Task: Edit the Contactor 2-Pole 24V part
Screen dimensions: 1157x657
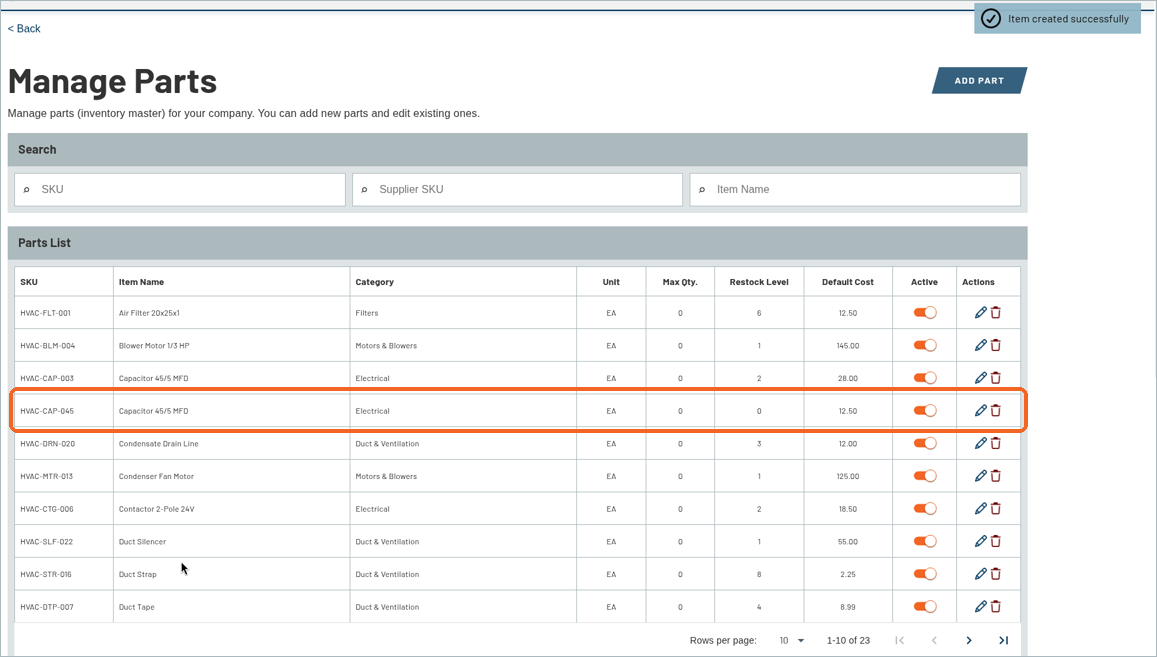Action: (x=981, y=508)
